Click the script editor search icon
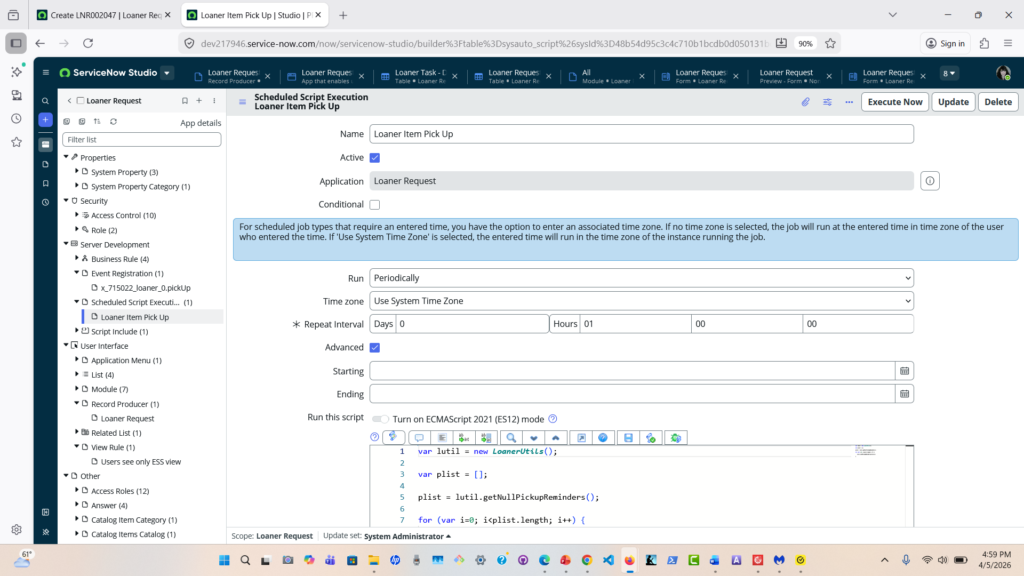The image size is (1024, 576). [x=511, y=438]
